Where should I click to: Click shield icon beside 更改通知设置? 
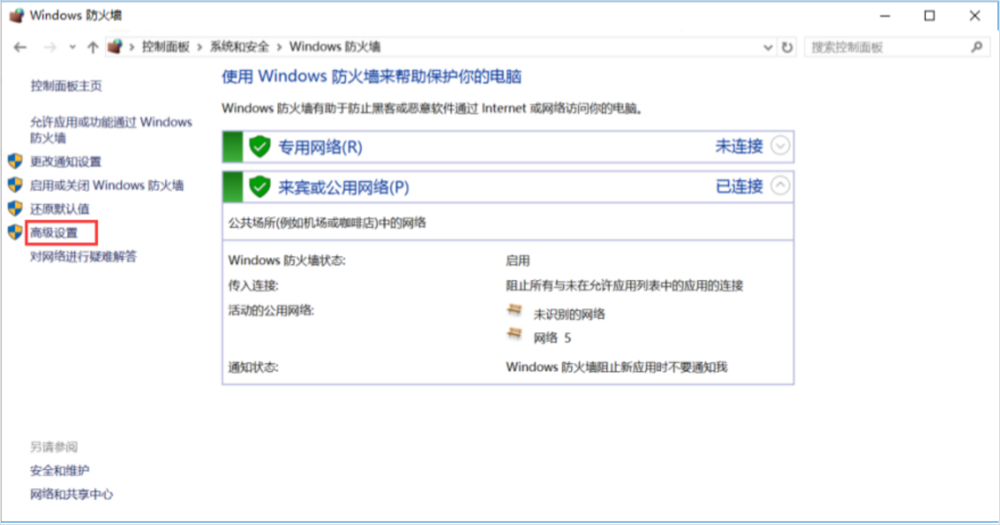tap(15, 161)
